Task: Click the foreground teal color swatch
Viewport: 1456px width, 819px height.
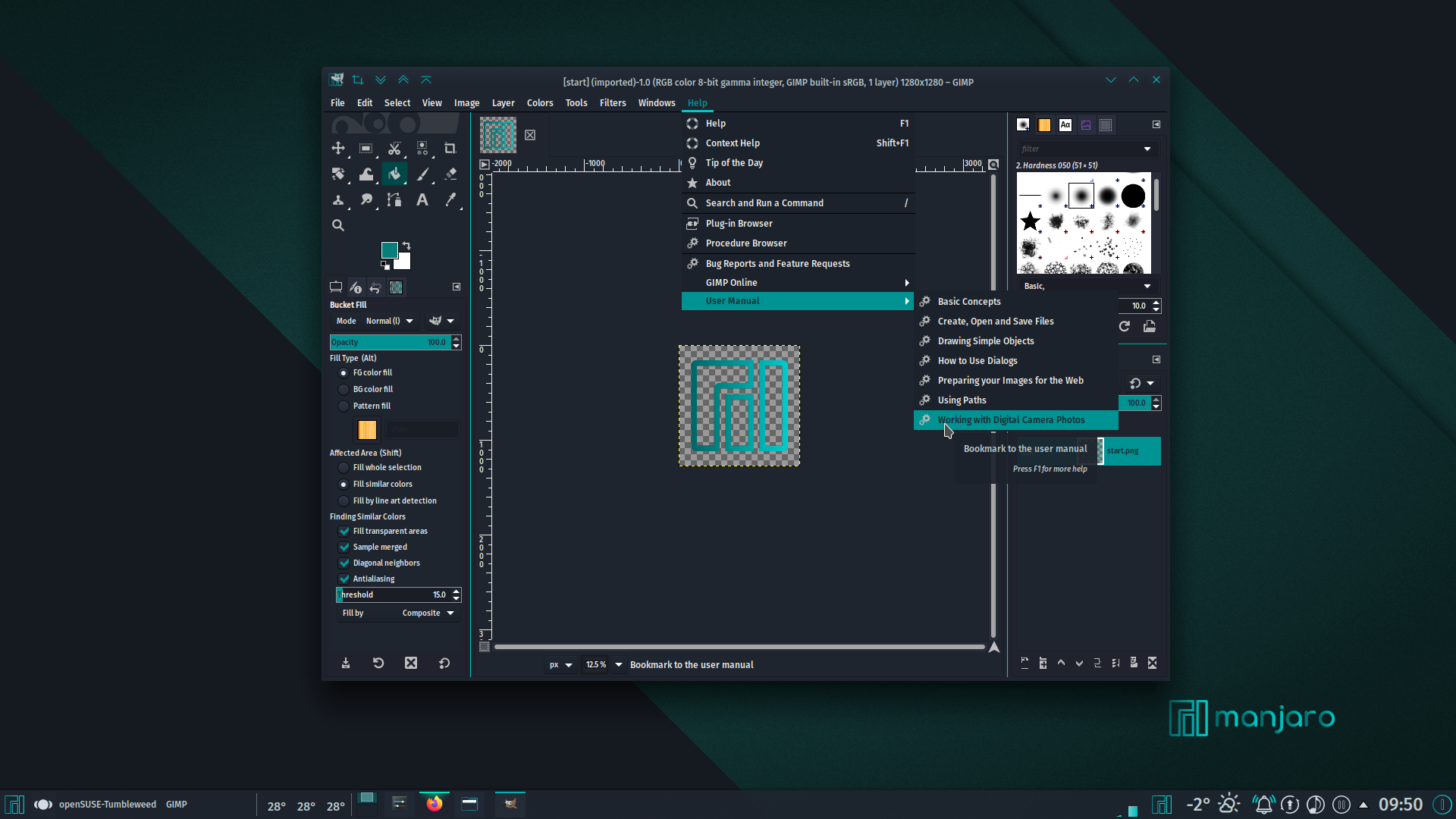Action: coord(389,250)
